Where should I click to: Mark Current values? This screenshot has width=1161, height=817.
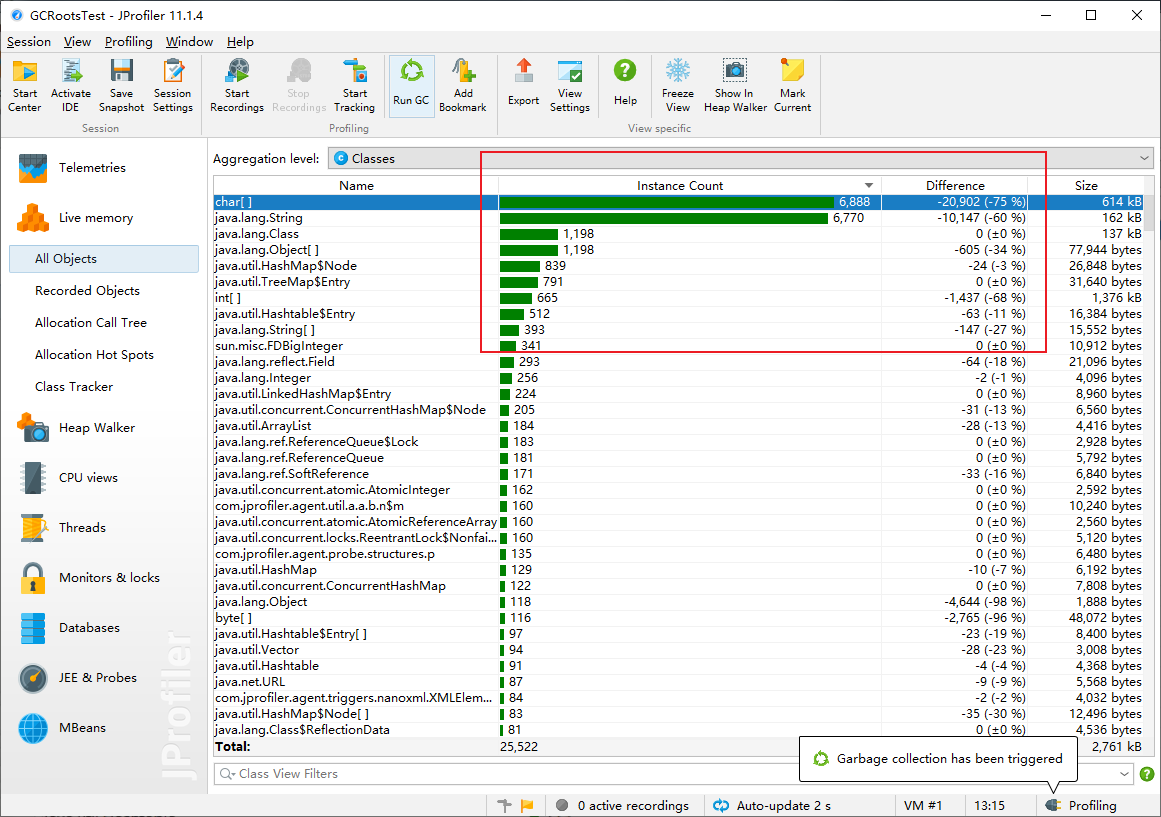tap(792, 86)
